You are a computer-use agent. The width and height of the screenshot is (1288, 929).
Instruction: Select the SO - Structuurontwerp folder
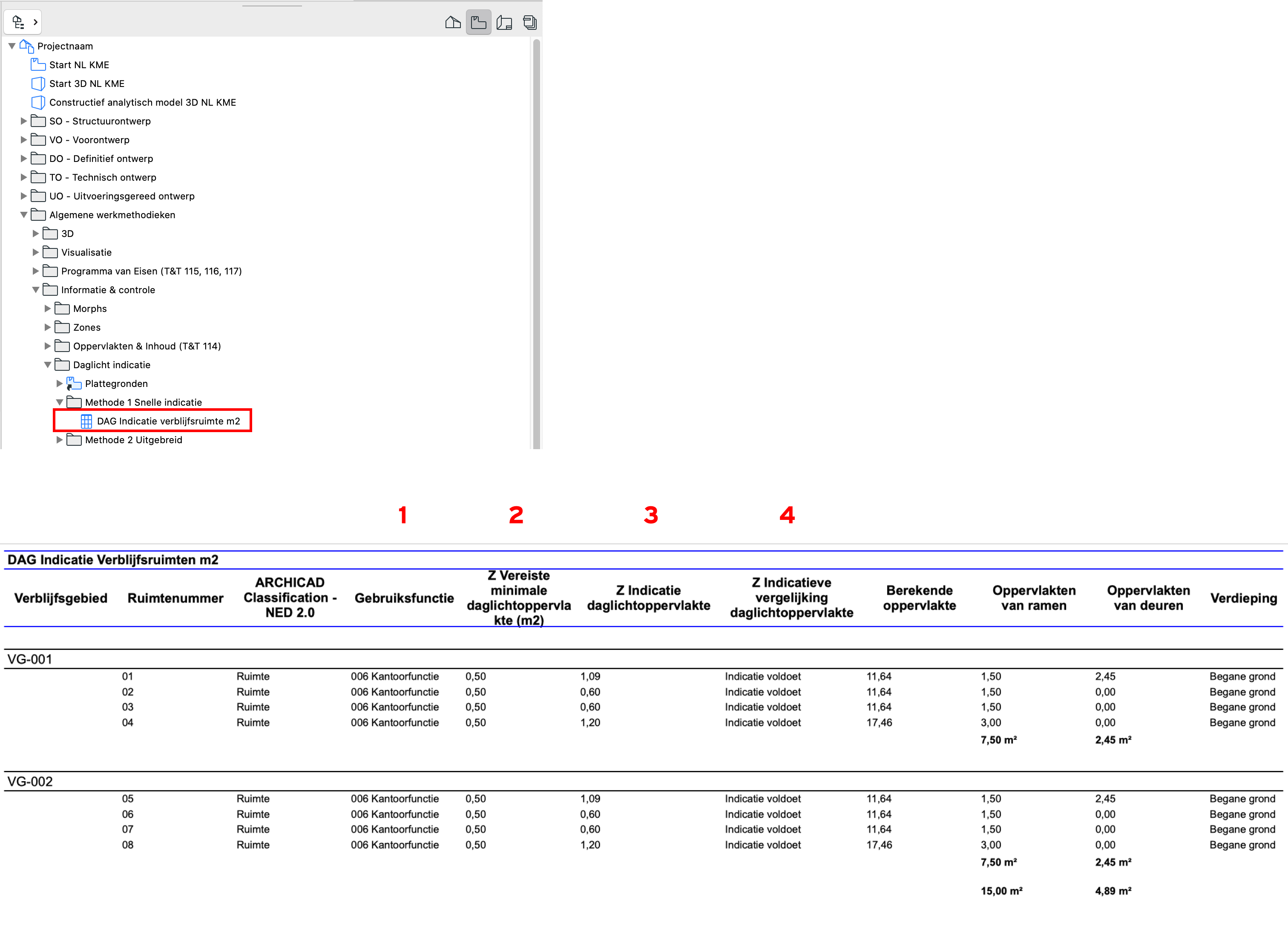(100, 121)
